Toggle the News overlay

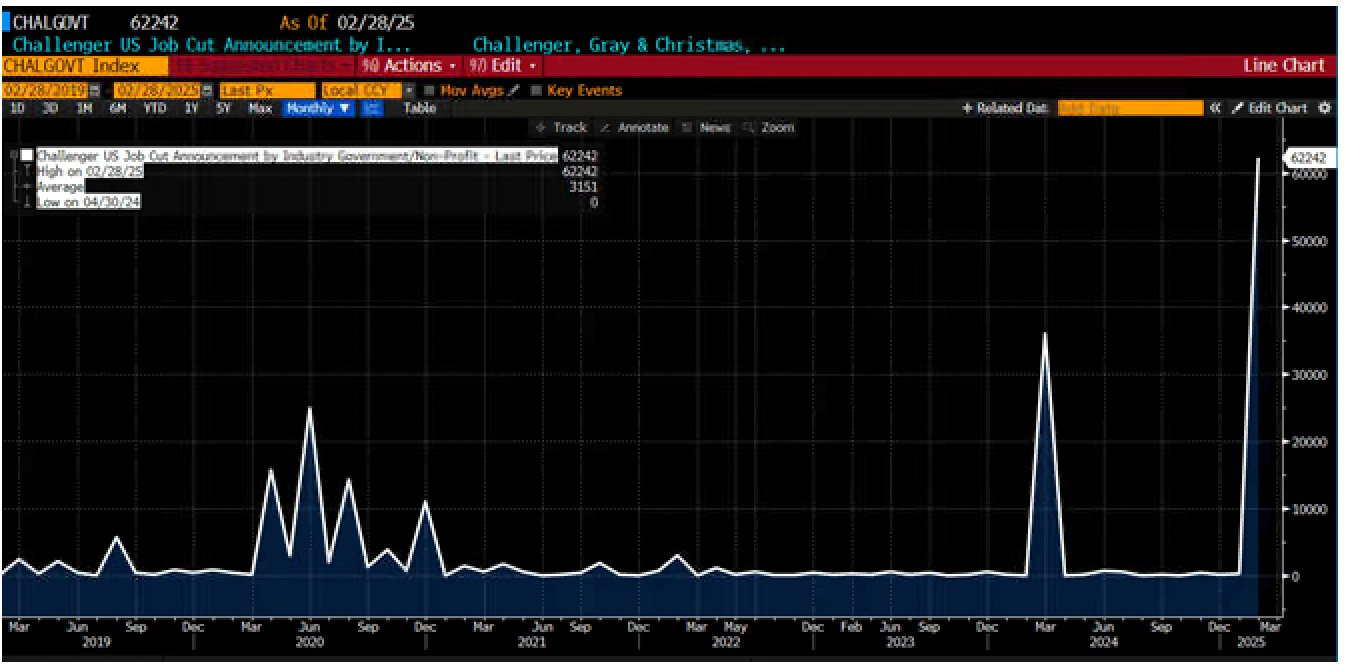pos(706,127)
